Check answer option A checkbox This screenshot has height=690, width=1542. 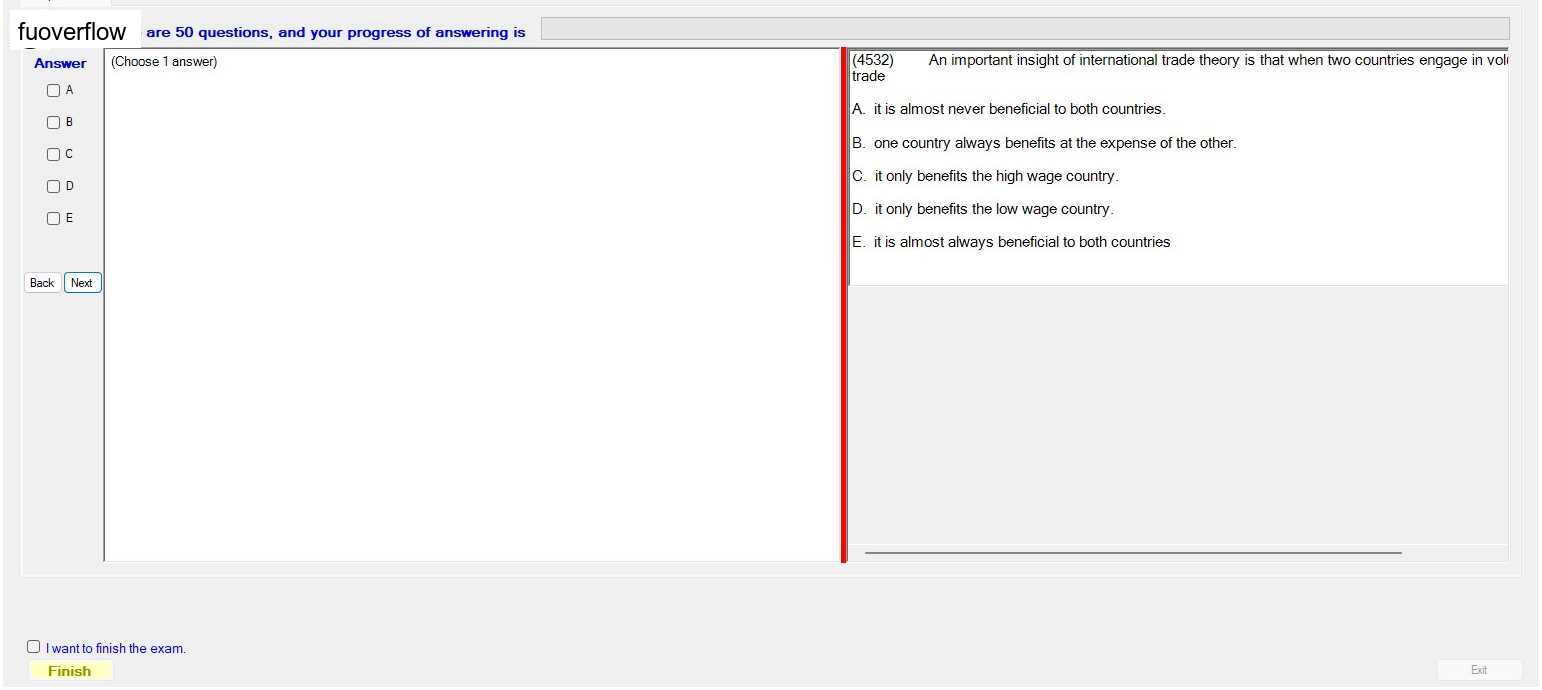point(53,90)
